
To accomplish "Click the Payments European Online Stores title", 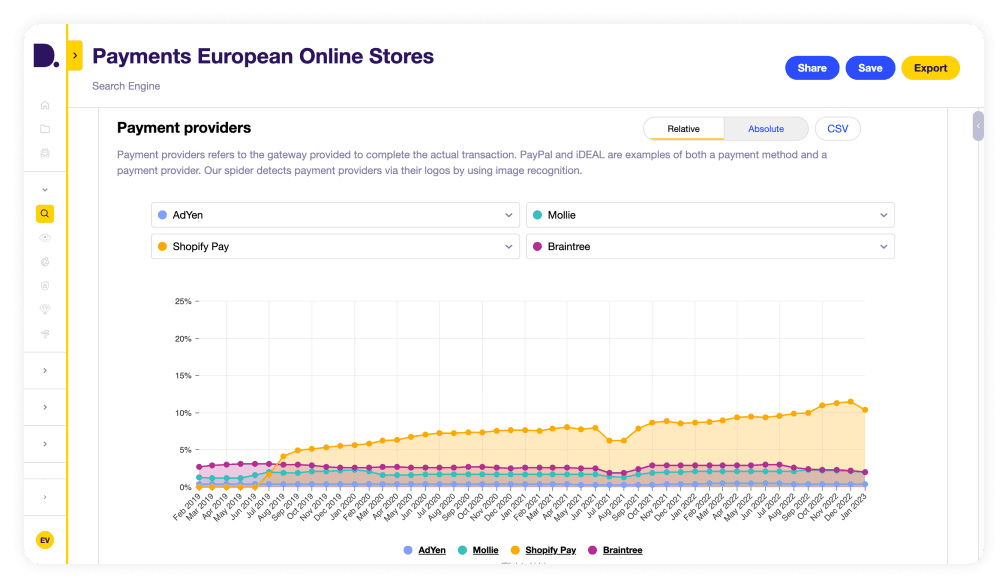I will pyautogui.click(x=263, y=56).
